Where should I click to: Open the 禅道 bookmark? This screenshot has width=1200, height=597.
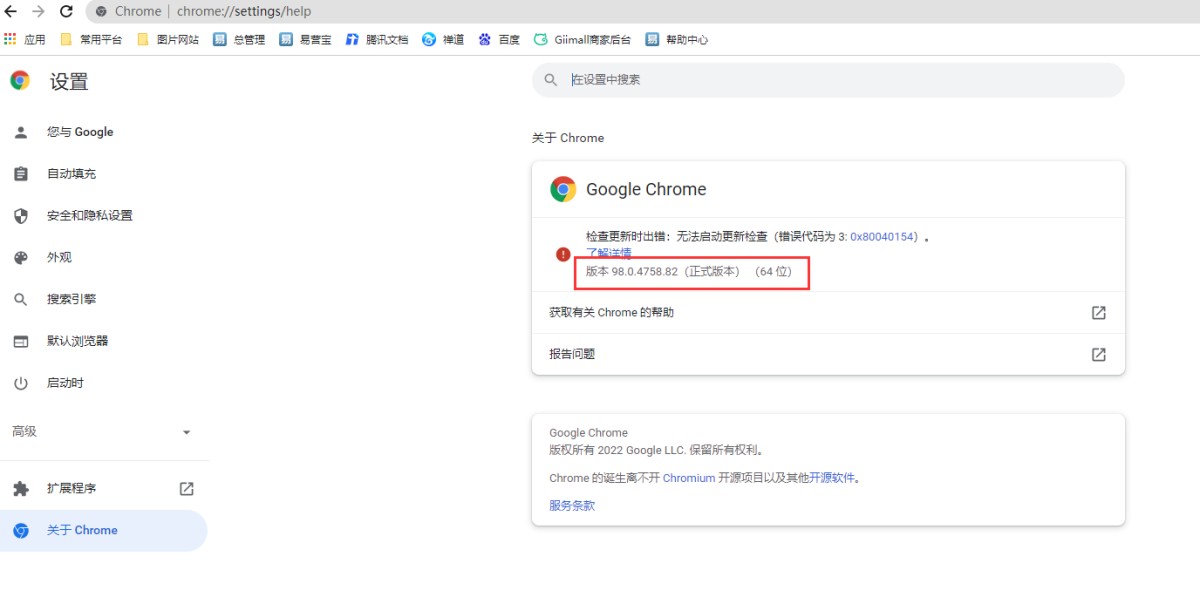[443, 39]
